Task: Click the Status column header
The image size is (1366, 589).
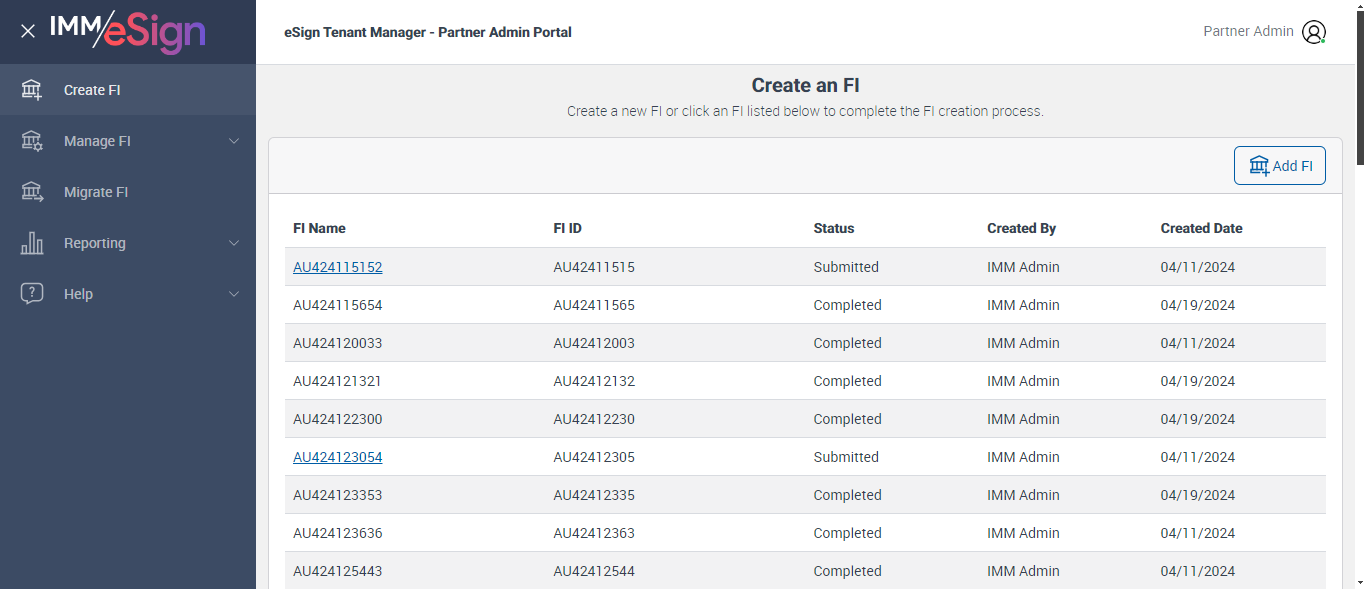Action: [834, 228]
